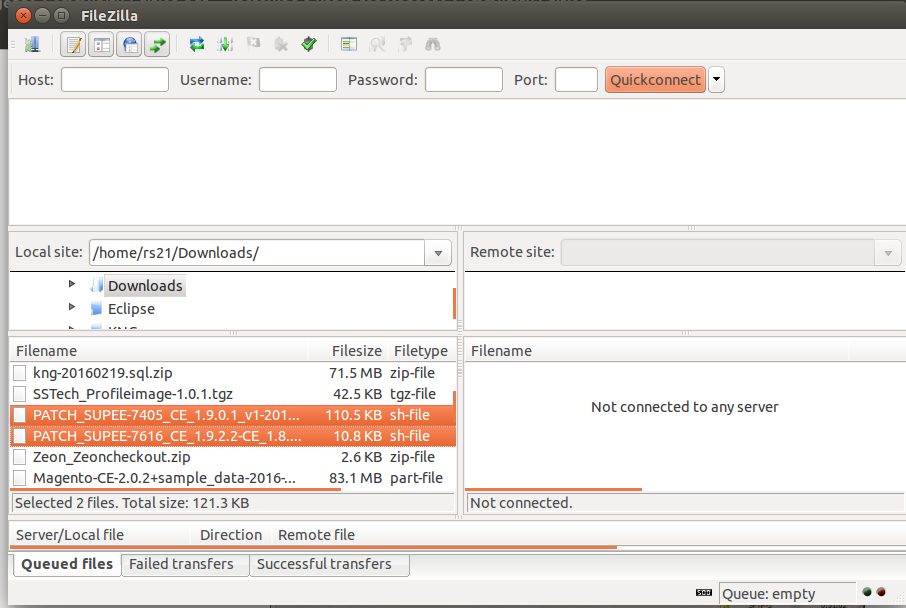Open directory listing filters dialog

(x=349, y=44)
